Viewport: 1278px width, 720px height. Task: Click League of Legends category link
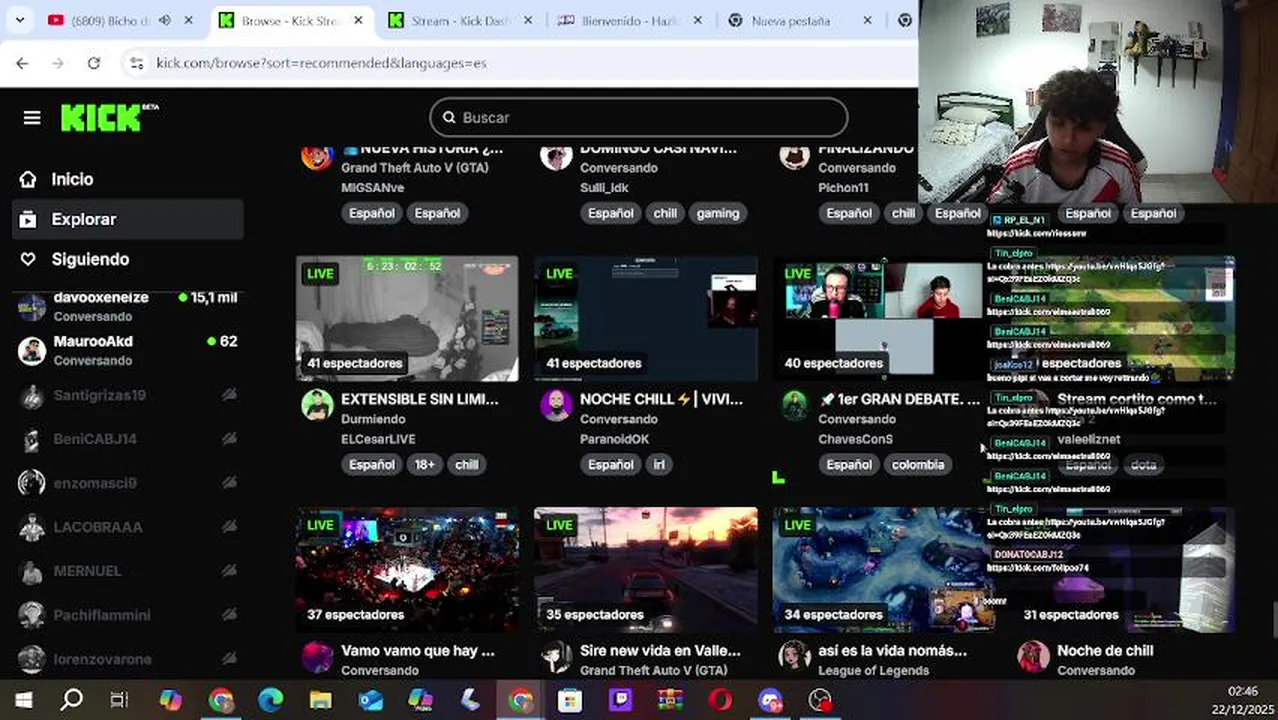tap(874, 670)
